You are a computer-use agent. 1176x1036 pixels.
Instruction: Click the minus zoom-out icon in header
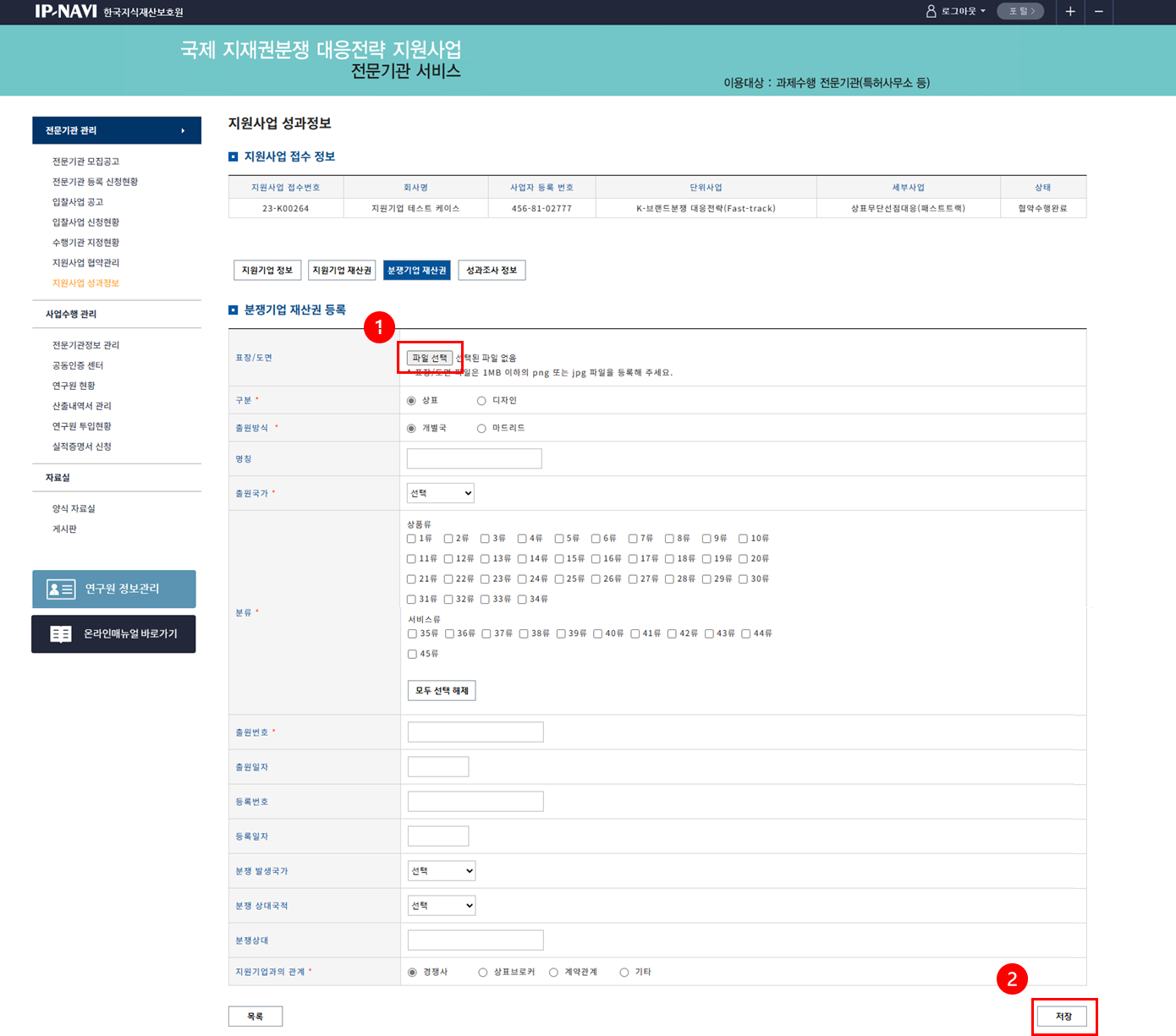(1099, 11)
